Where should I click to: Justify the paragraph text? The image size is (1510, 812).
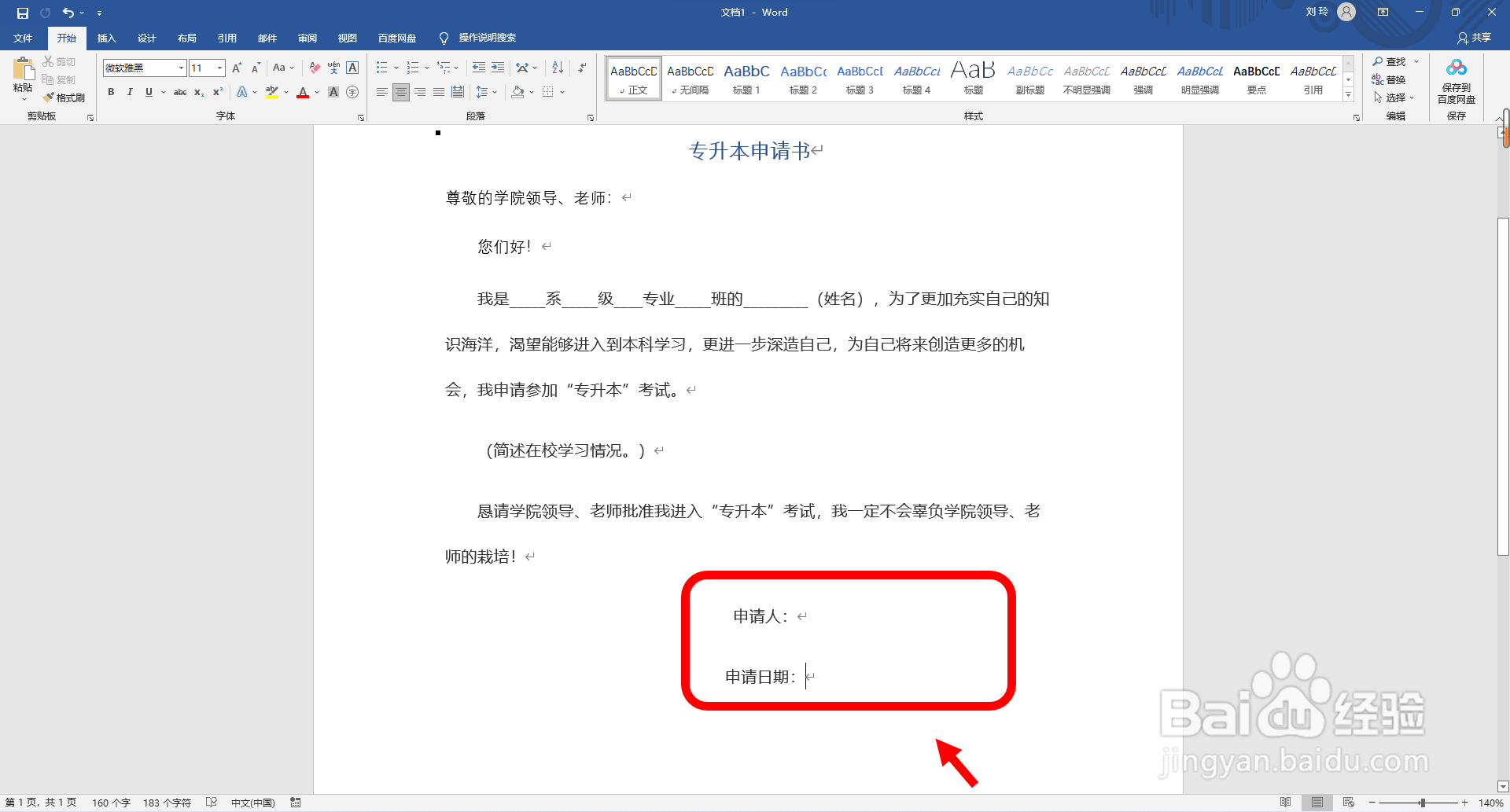pyautogui.click(x=439, y=92)
